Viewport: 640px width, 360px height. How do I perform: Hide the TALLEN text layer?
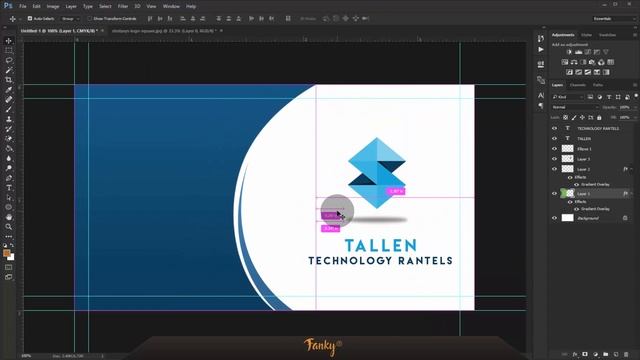pos(554,138)
